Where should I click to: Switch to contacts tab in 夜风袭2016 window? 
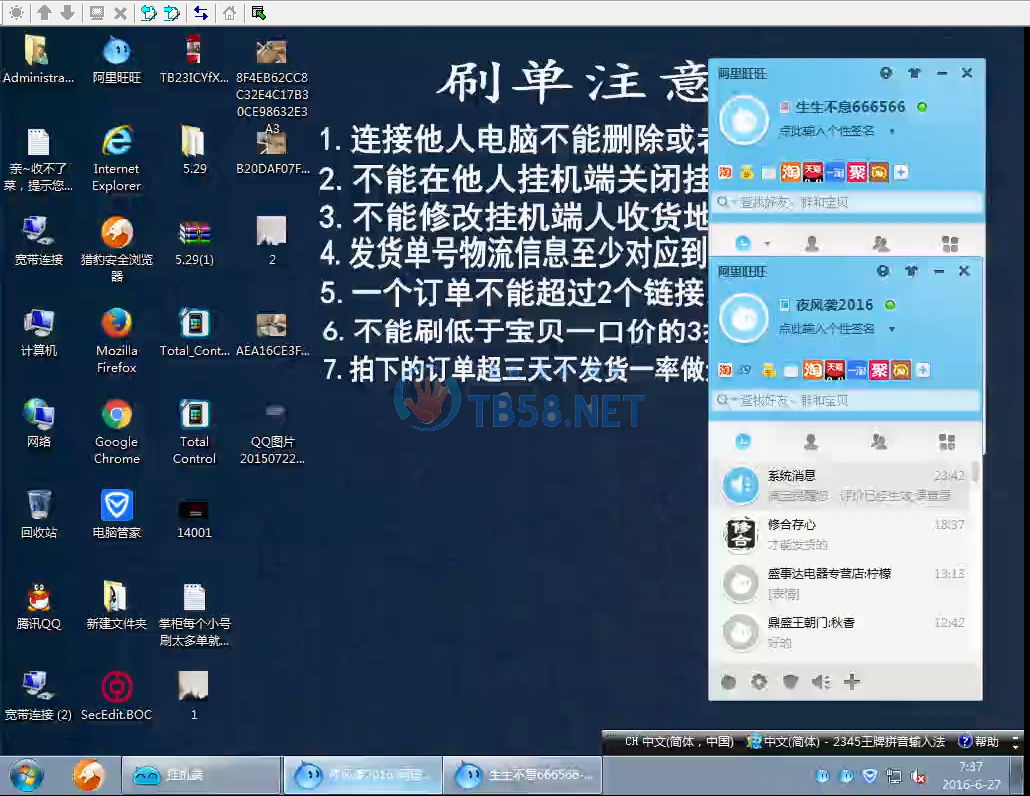(811, 441)
